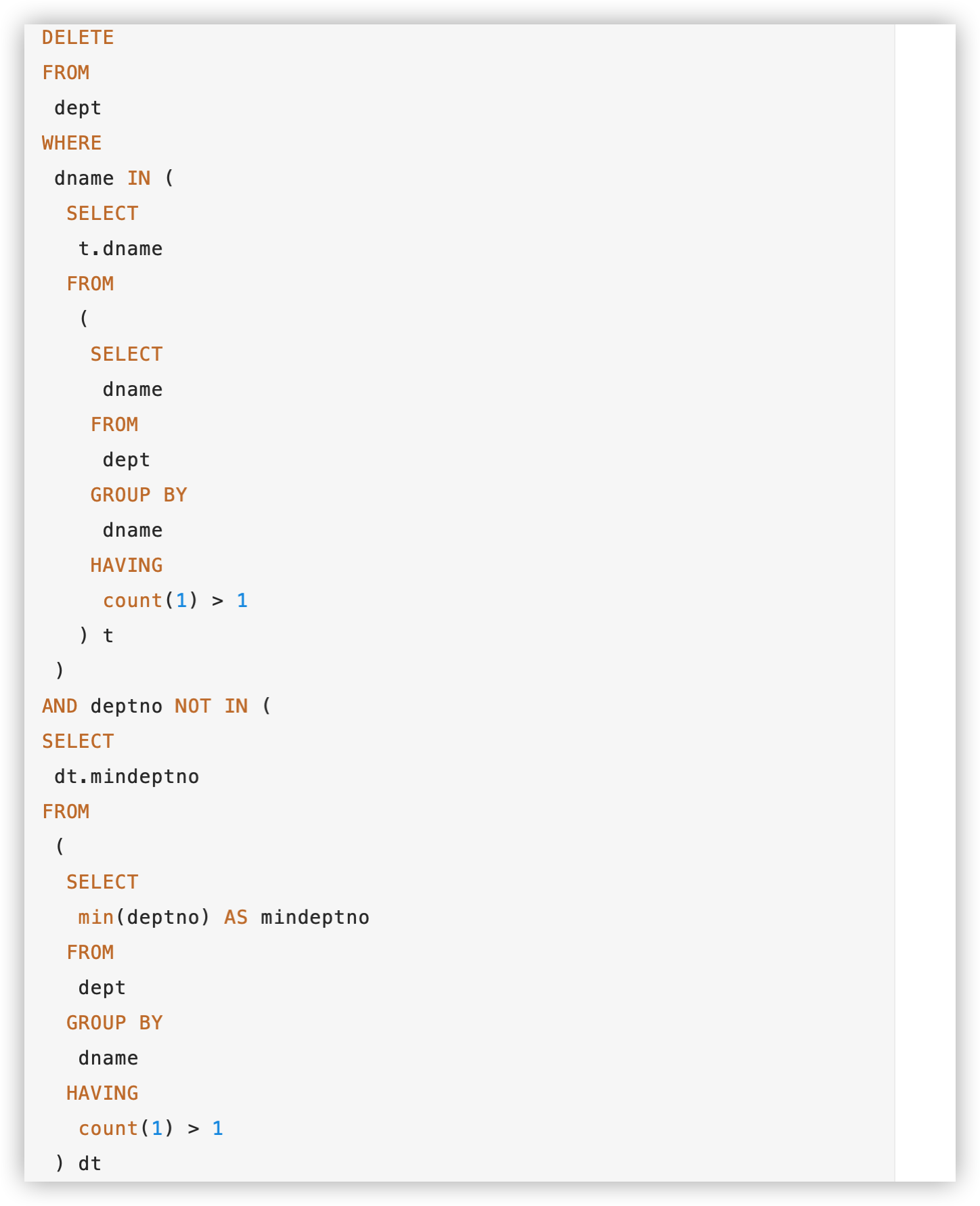Screen dimensions: 980x1206
Task: Click the min function name
Action: (95, 917)
